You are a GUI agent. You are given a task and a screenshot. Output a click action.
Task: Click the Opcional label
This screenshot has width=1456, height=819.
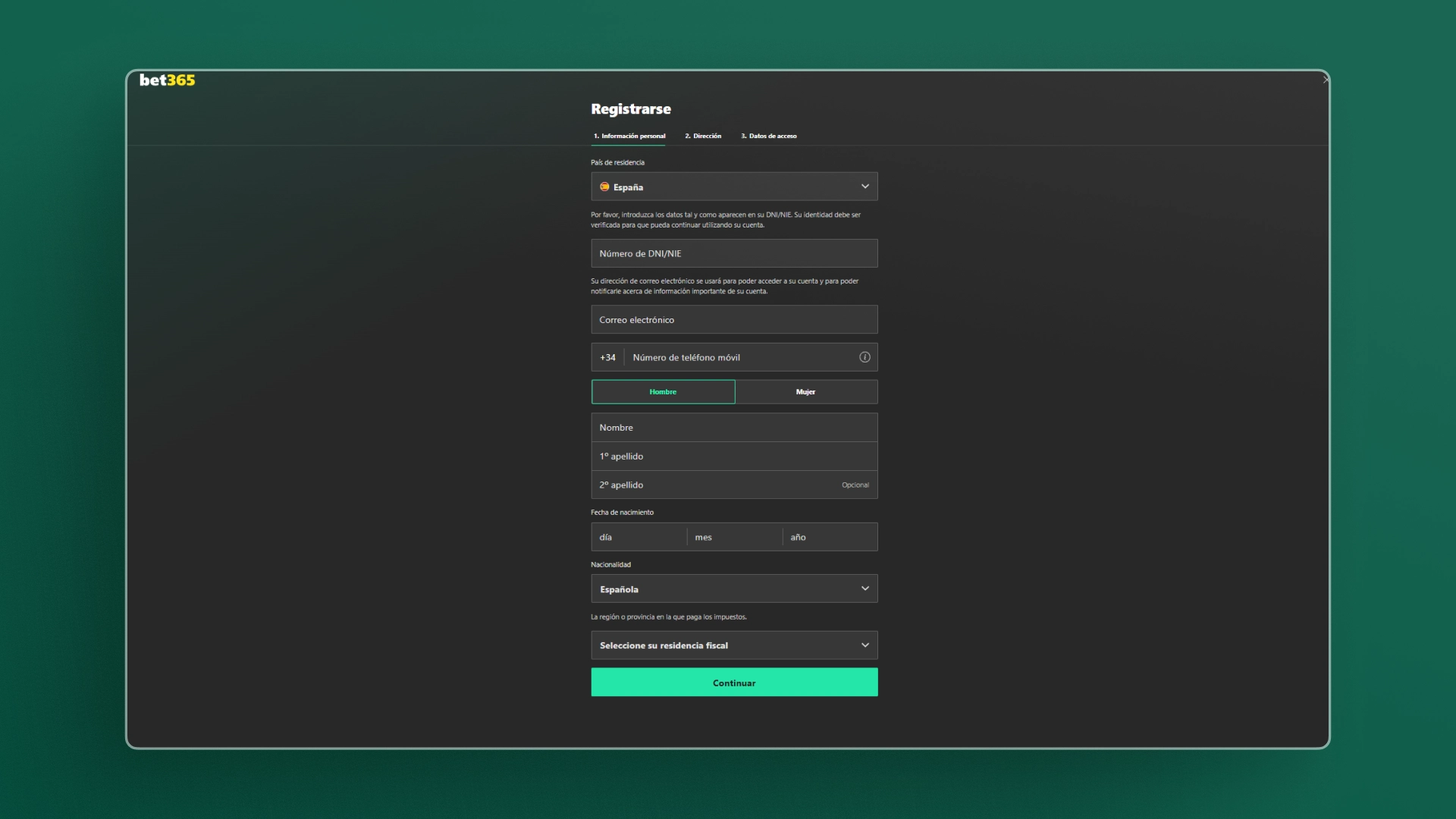[855, 485]
